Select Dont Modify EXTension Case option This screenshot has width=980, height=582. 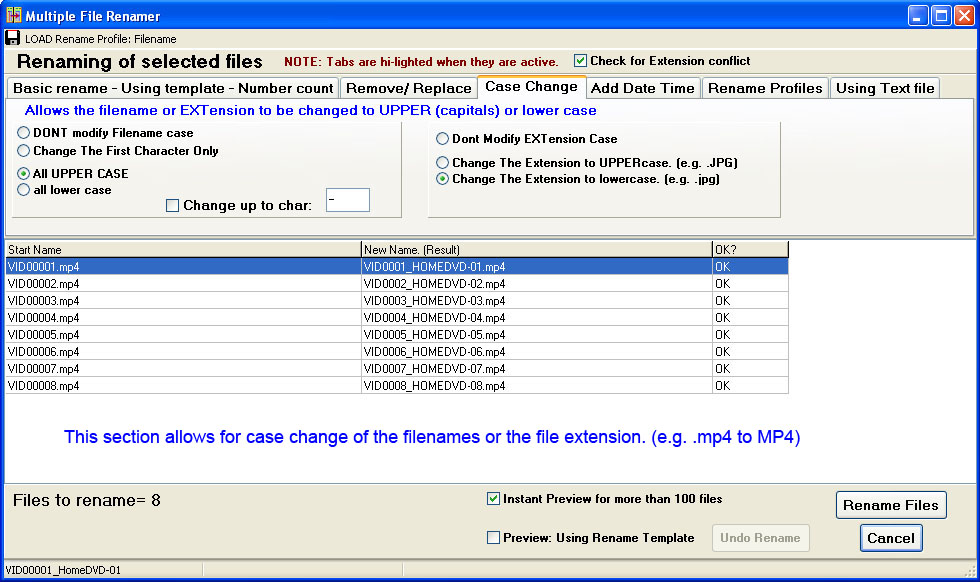(442, 139)
